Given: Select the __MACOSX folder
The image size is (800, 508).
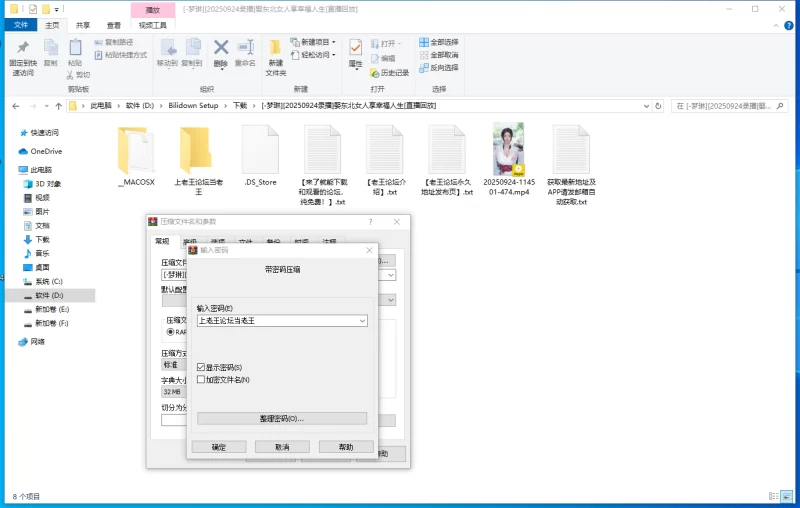Looking at the screenshot, I should [136, 156].
